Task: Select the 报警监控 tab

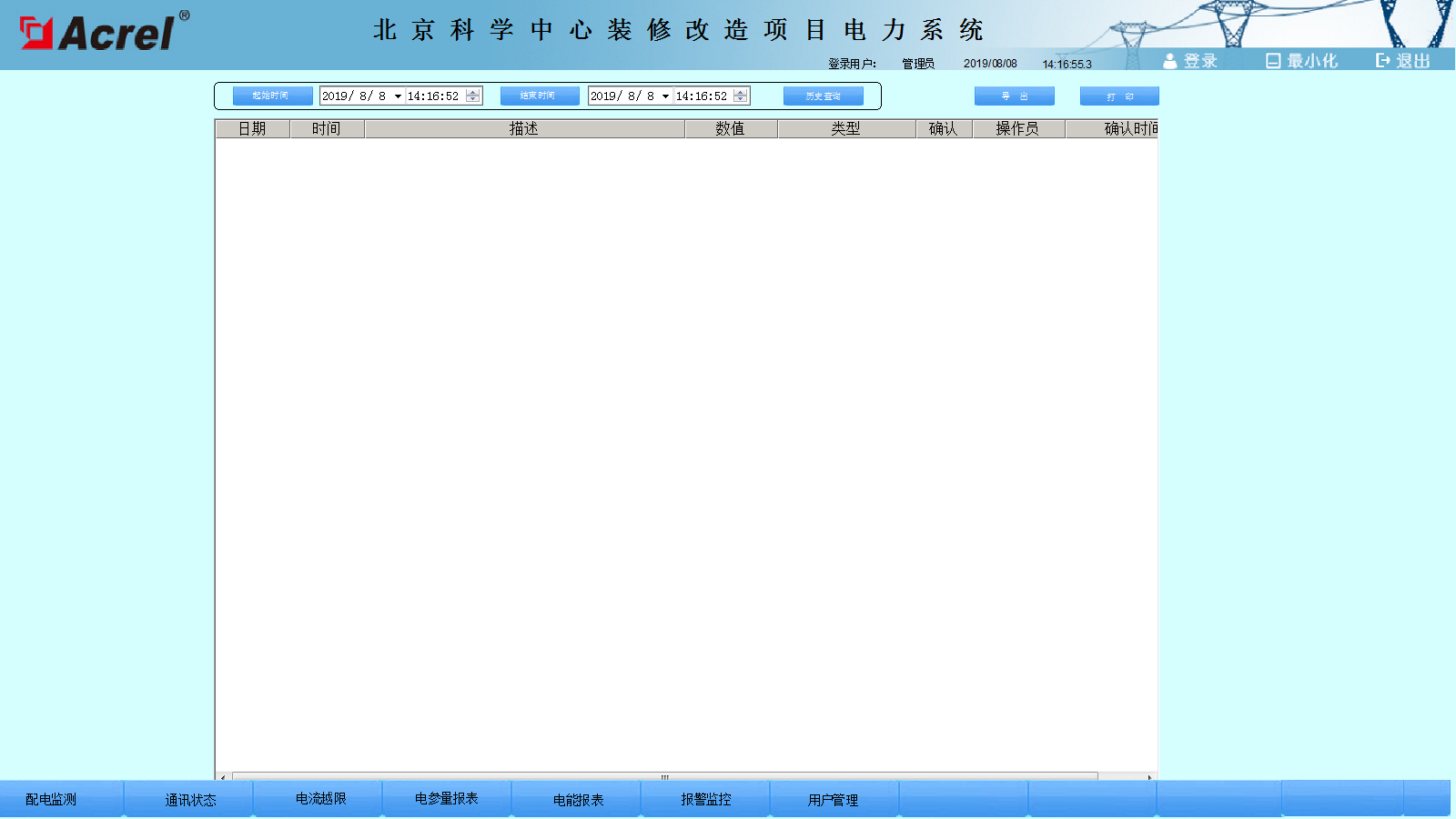Action: tap(706, 799)
